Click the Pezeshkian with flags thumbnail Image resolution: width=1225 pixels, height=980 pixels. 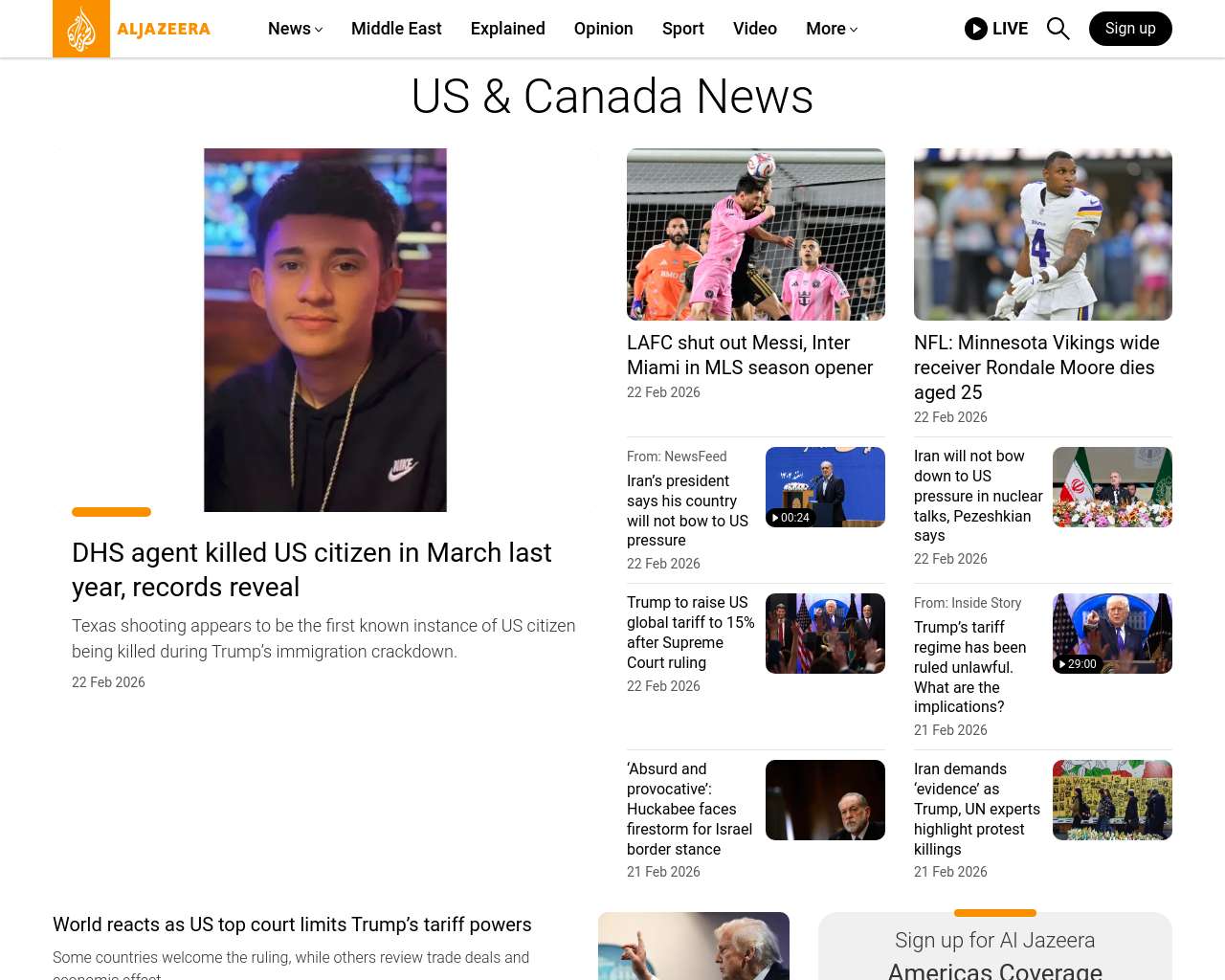coord(1112,487)
